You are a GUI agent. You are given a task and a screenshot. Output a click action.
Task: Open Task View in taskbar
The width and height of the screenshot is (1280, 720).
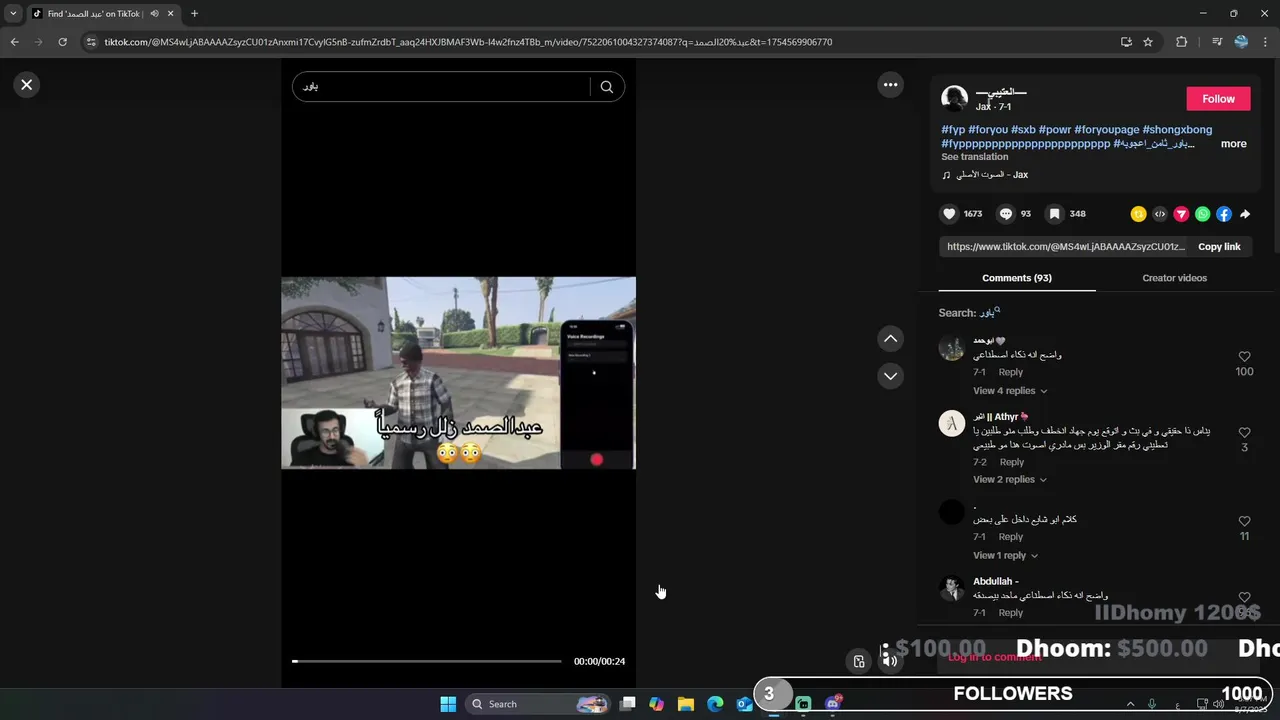coord(627,704)
